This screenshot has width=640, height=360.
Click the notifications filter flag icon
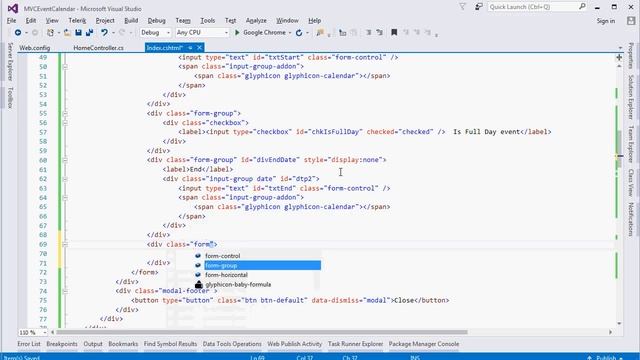[x=462, y=7]
